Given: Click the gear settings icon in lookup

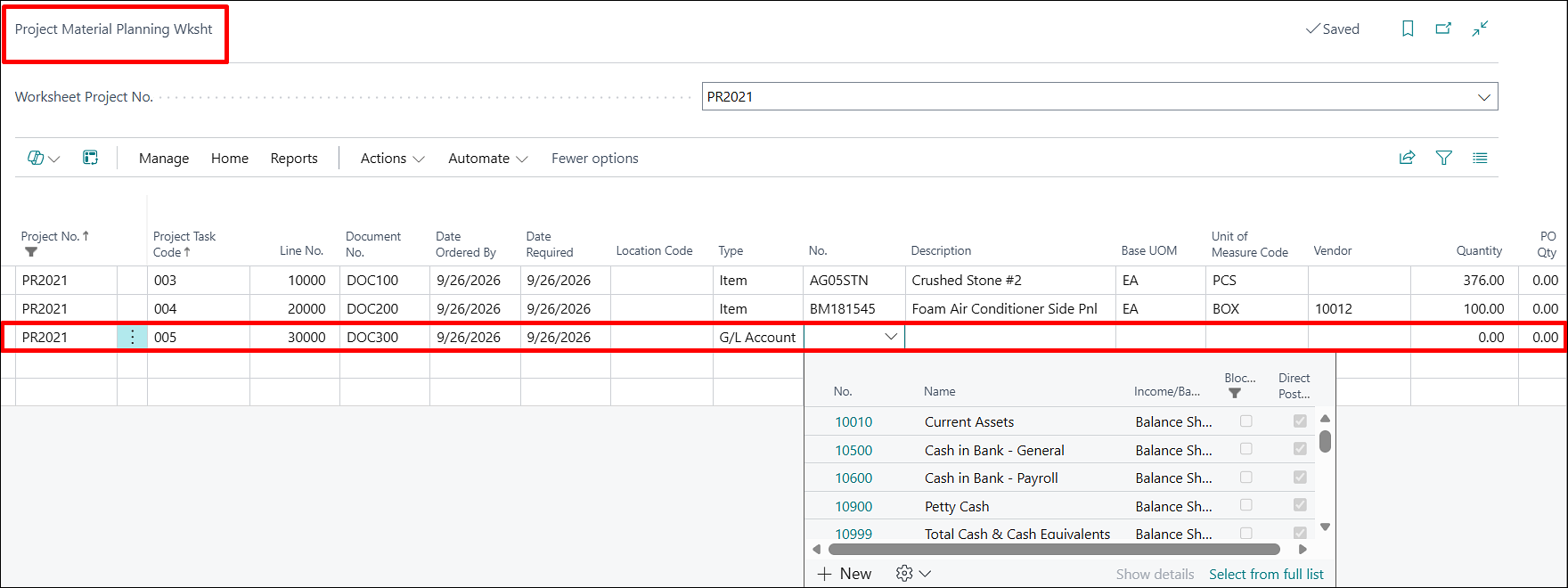Looking at the screenshot, I should (x=904, y=574).
